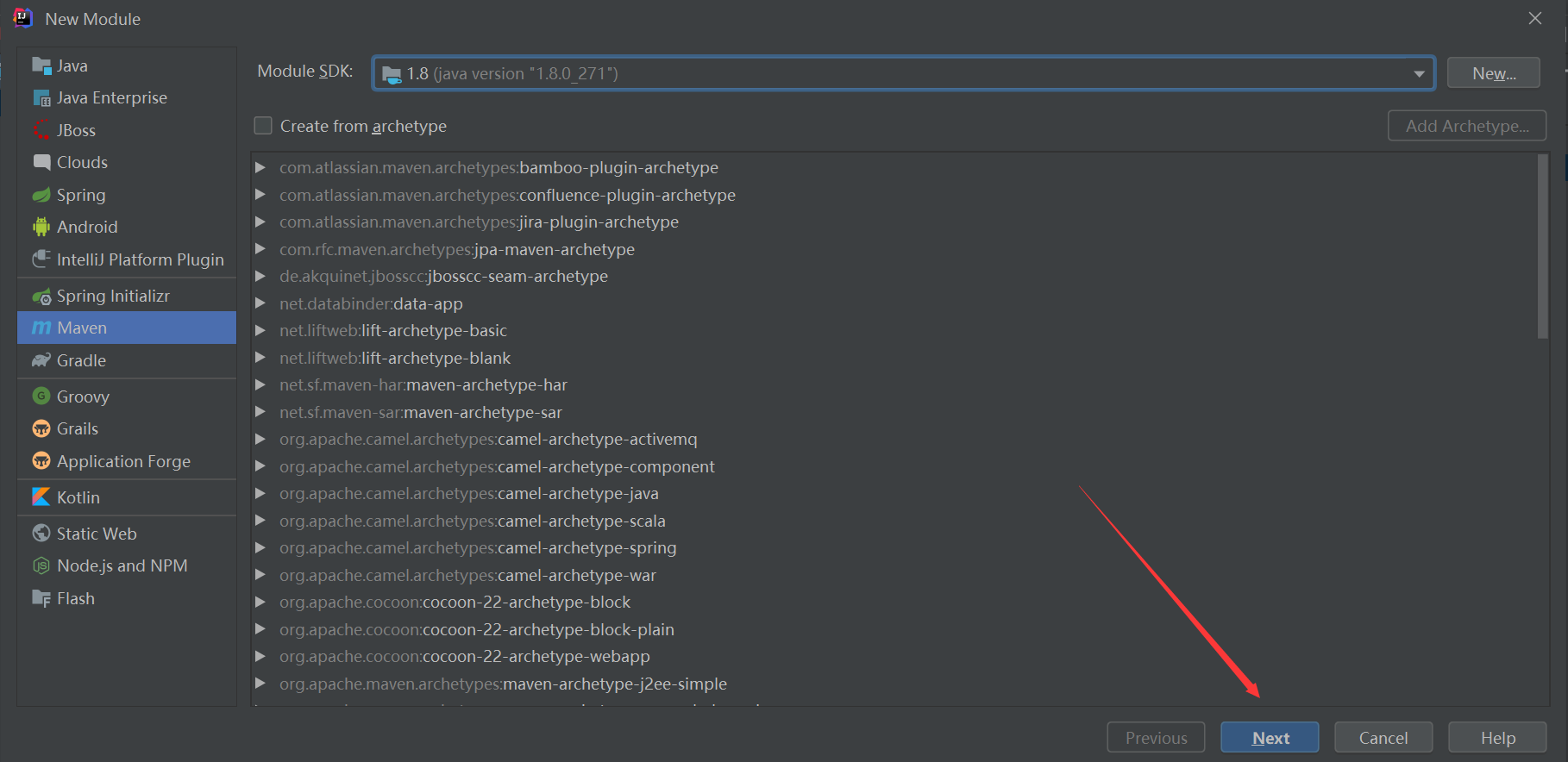This screenshot has width=1568, height=762.
Task: Select Node.js and NPM module type
Action: [127, 565]
